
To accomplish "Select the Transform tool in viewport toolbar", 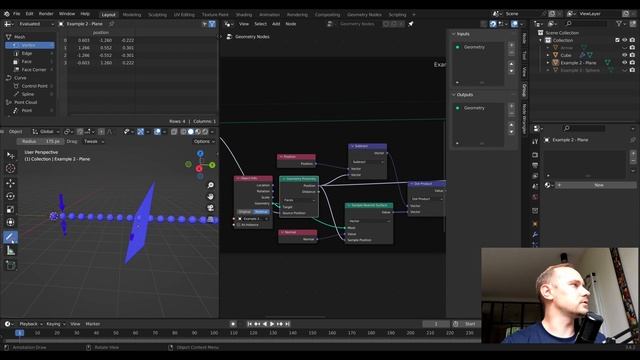I will 11,222.
